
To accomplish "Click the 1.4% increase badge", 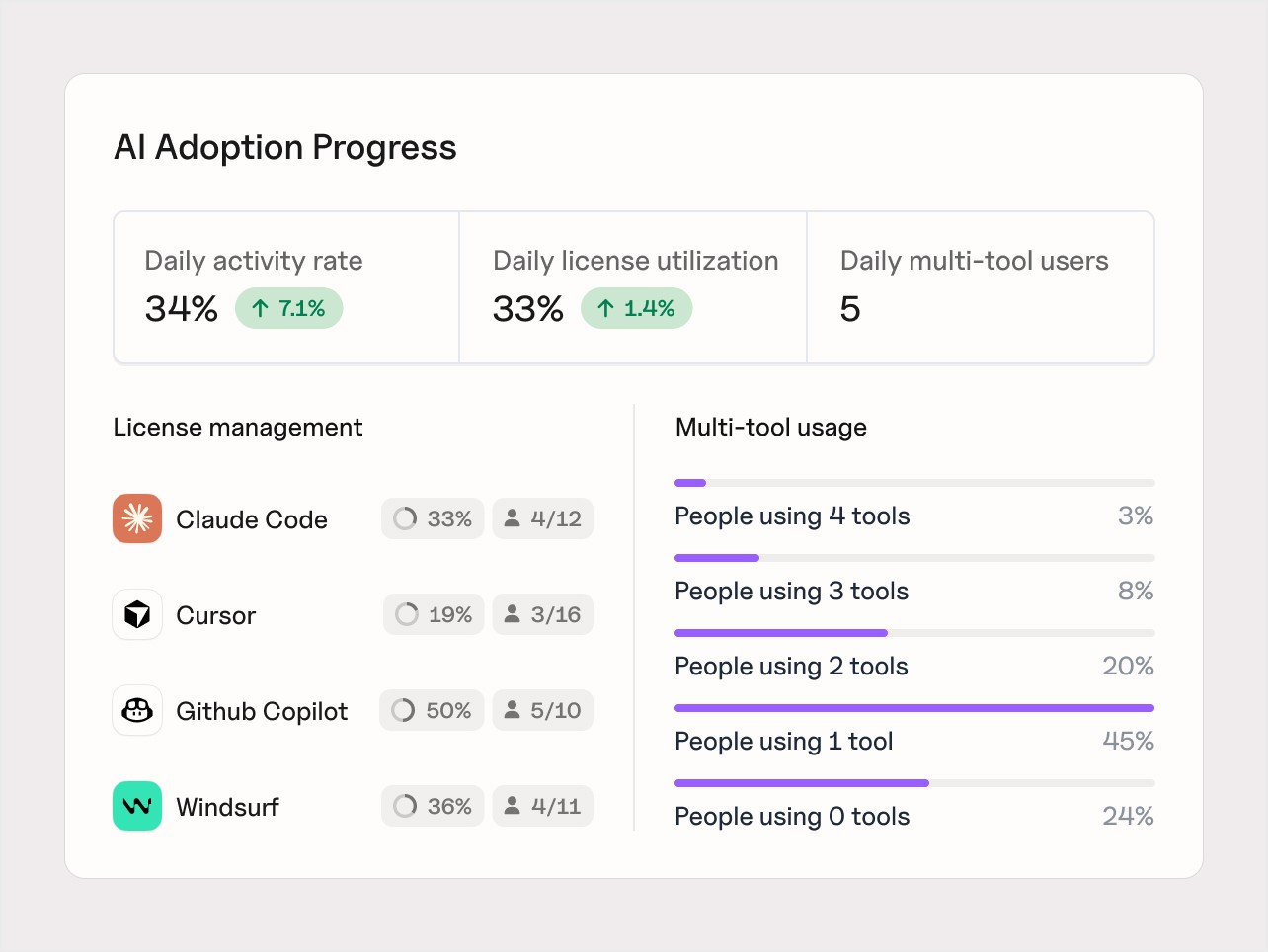I will tap(636, 308).
